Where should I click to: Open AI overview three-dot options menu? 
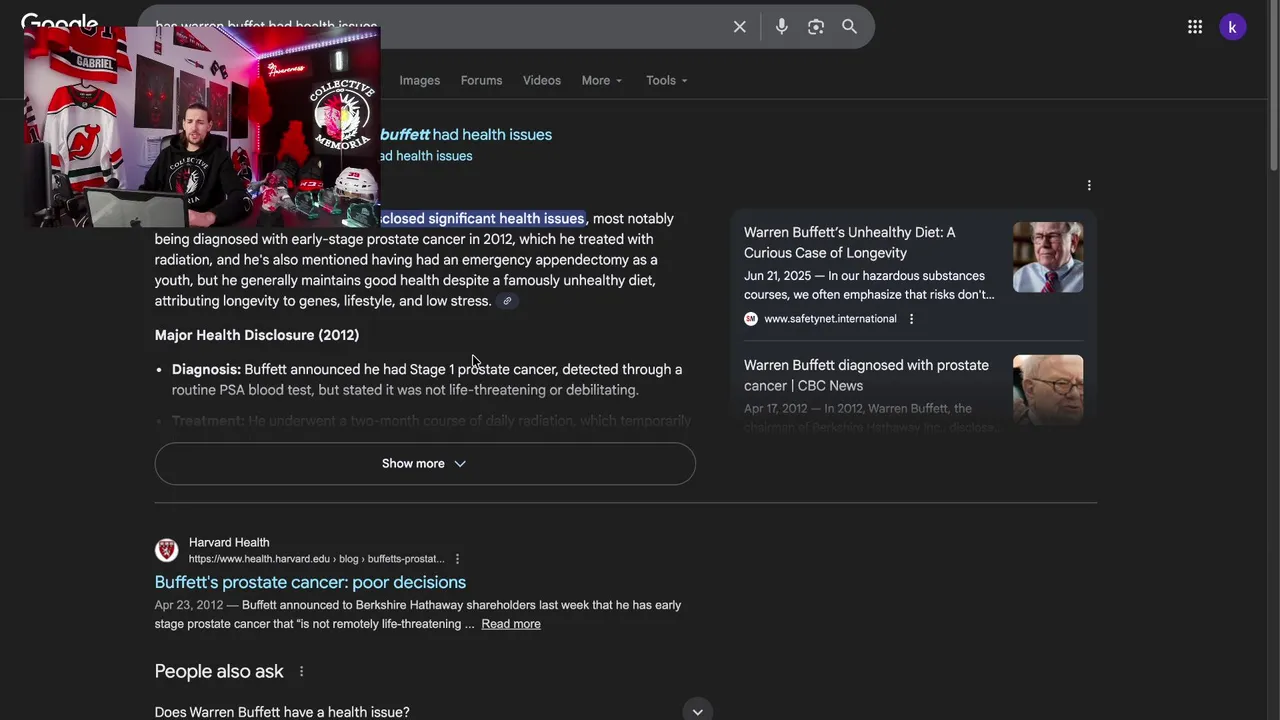point(1089,185)
